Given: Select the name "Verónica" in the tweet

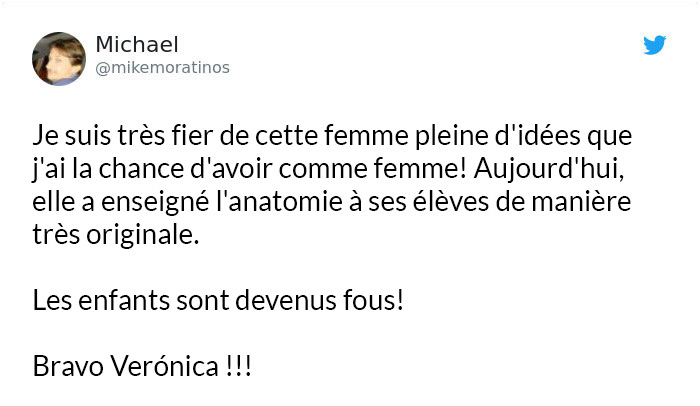Looking at the screenshot, I should (165, 366).
